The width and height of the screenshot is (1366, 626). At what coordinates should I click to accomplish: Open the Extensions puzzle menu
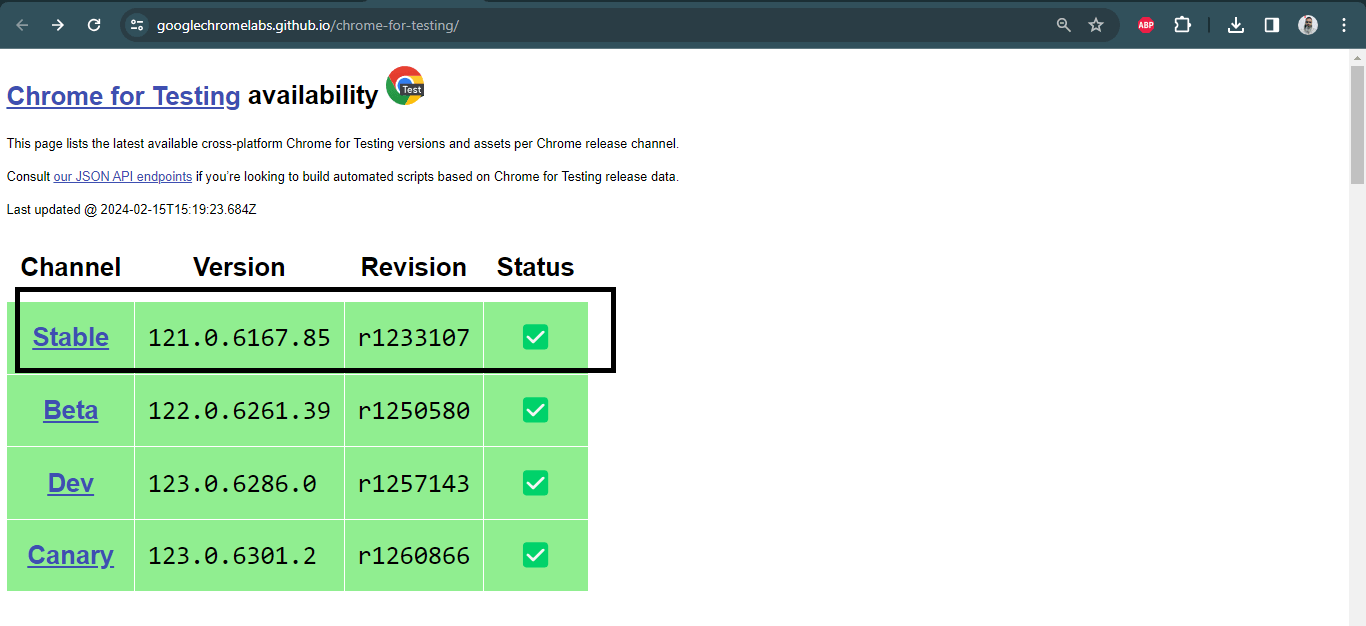pyautogui.click(x=1182, y=25)
